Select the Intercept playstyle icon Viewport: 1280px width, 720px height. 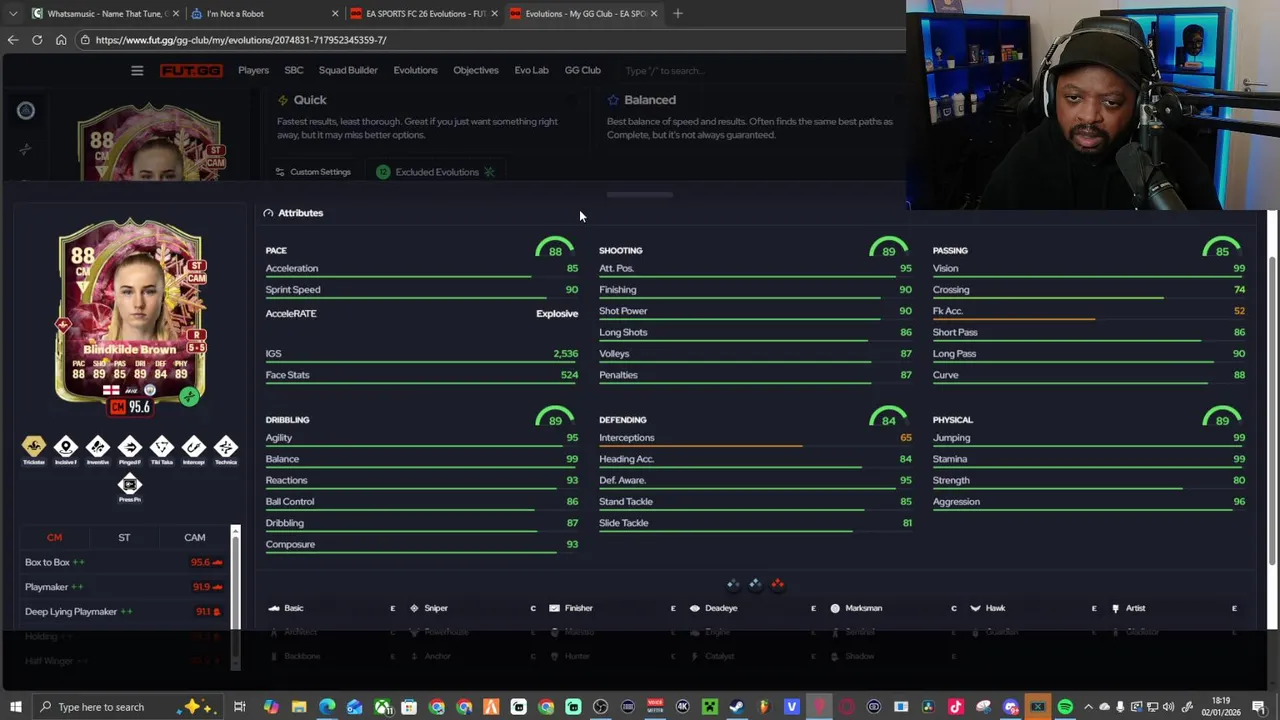tap(194, 447)
